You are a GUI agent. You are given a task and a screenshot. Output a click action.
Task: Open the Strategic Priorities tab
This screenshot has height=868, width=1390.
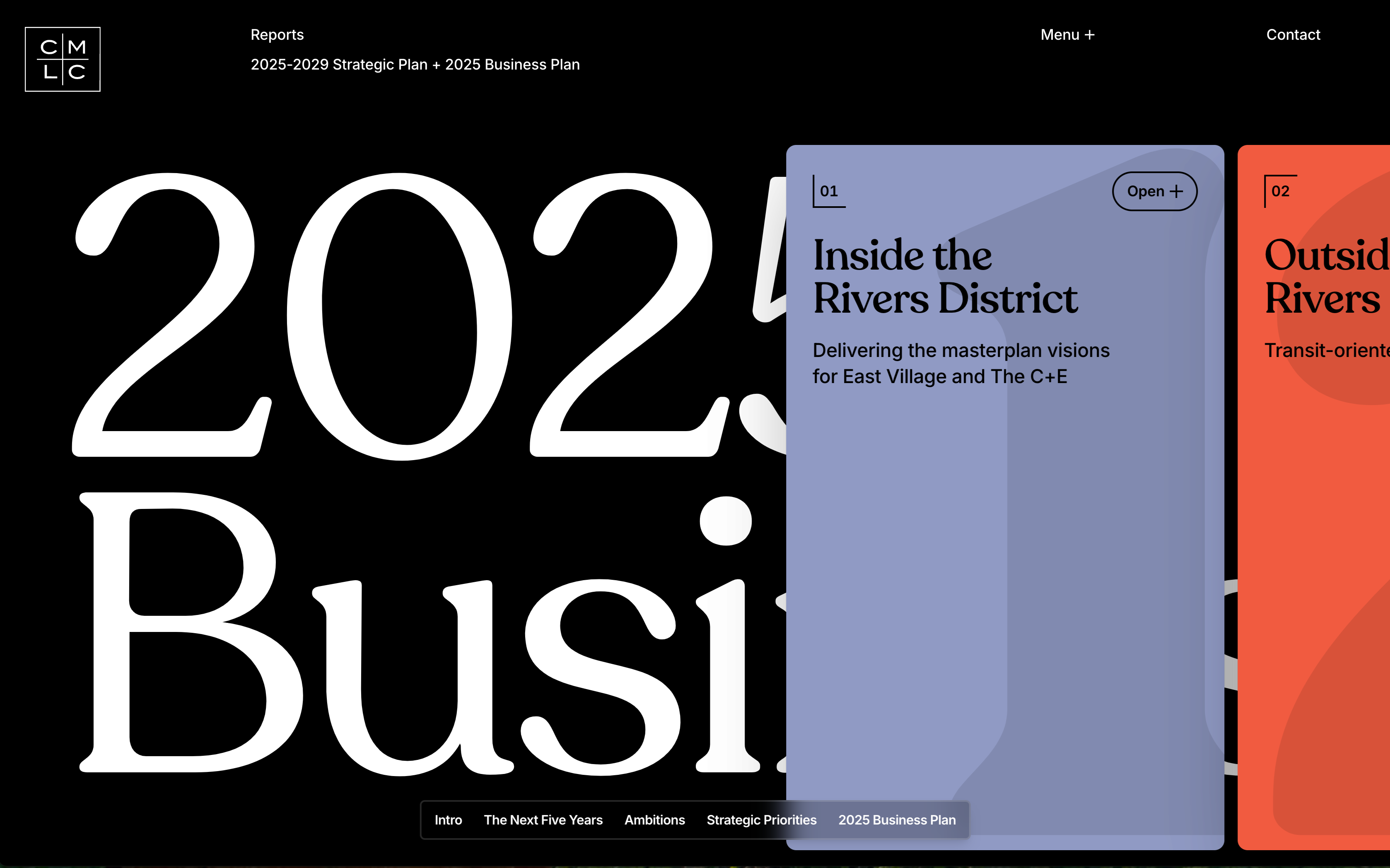pyautogui.click(x=761, y=820)
